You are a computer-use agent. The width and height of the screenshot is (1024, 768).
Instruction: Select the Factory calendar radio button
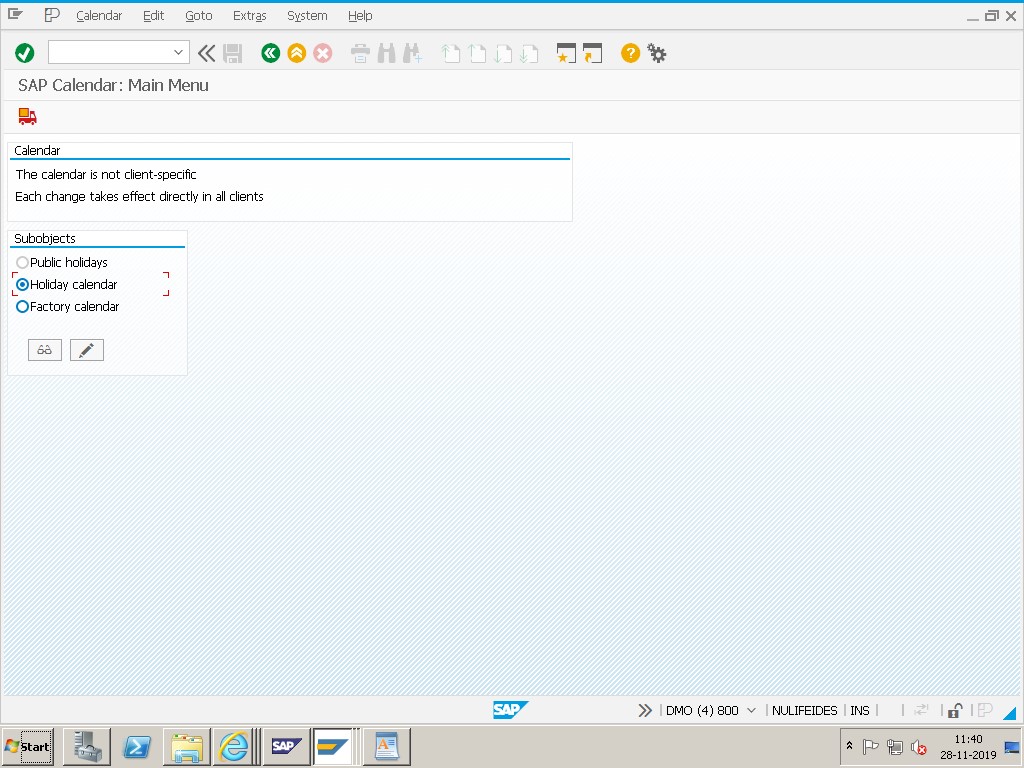click(22, 306)
